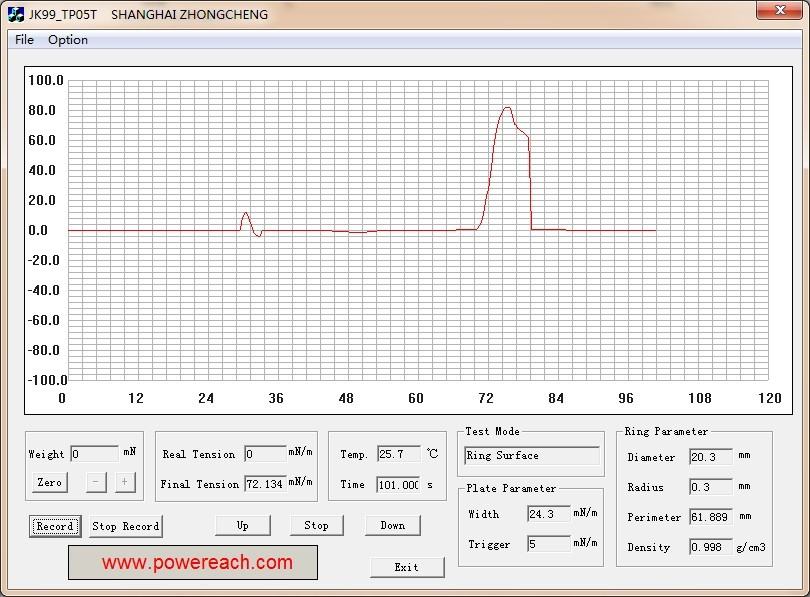Lower the stage with the Down button
810x597 pixels.
tap(392, 525)
